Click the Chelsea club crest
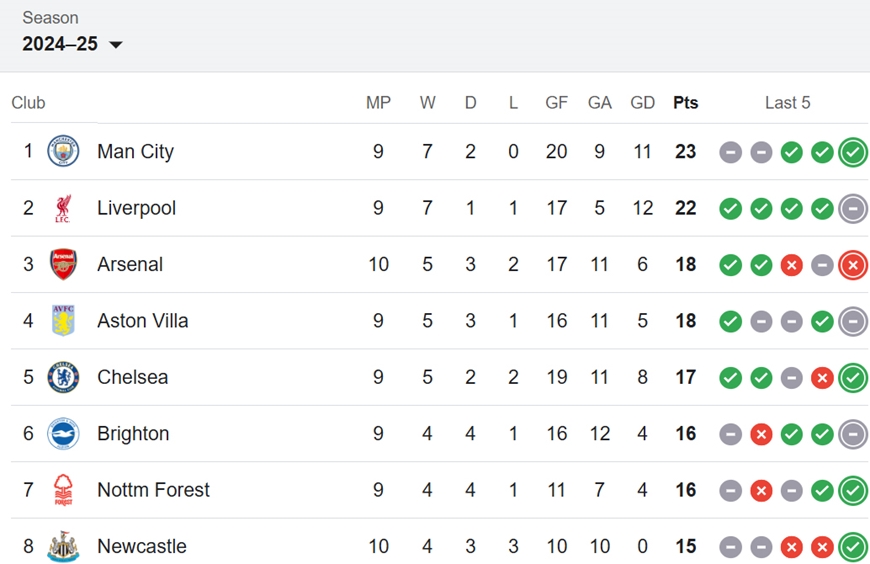Screen dimensions: 870x564 63,377
